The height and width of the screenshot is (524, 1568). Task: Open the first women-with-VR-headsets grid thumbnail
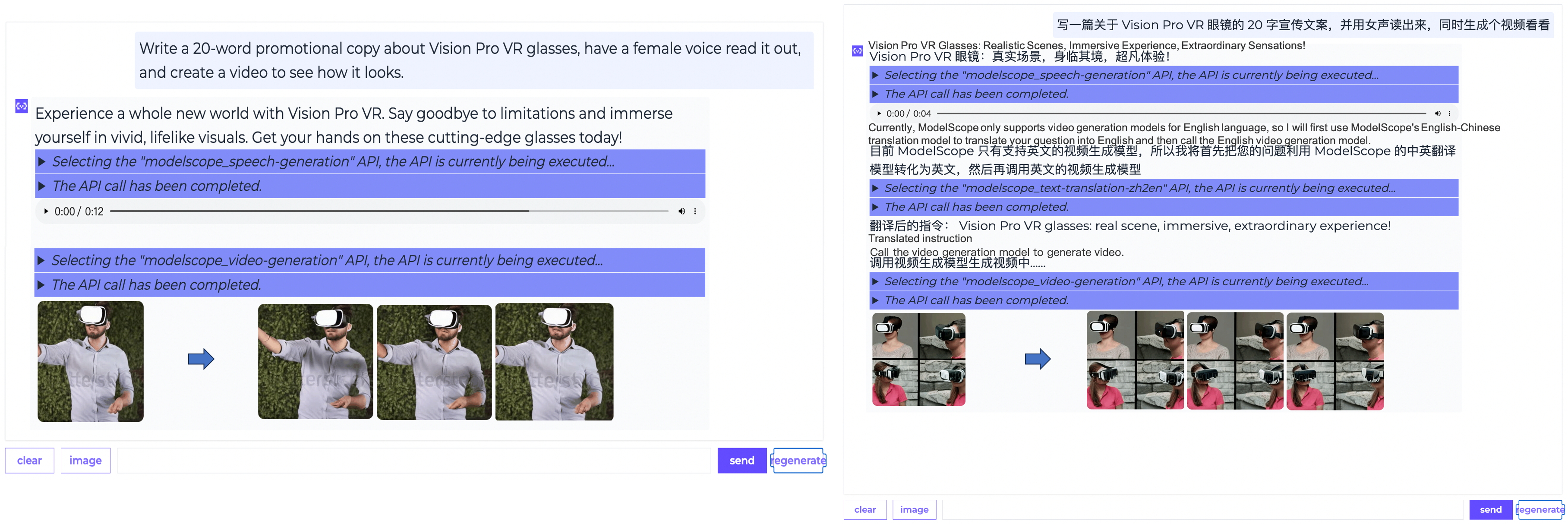pyautogui.click(x=918, y=359)
